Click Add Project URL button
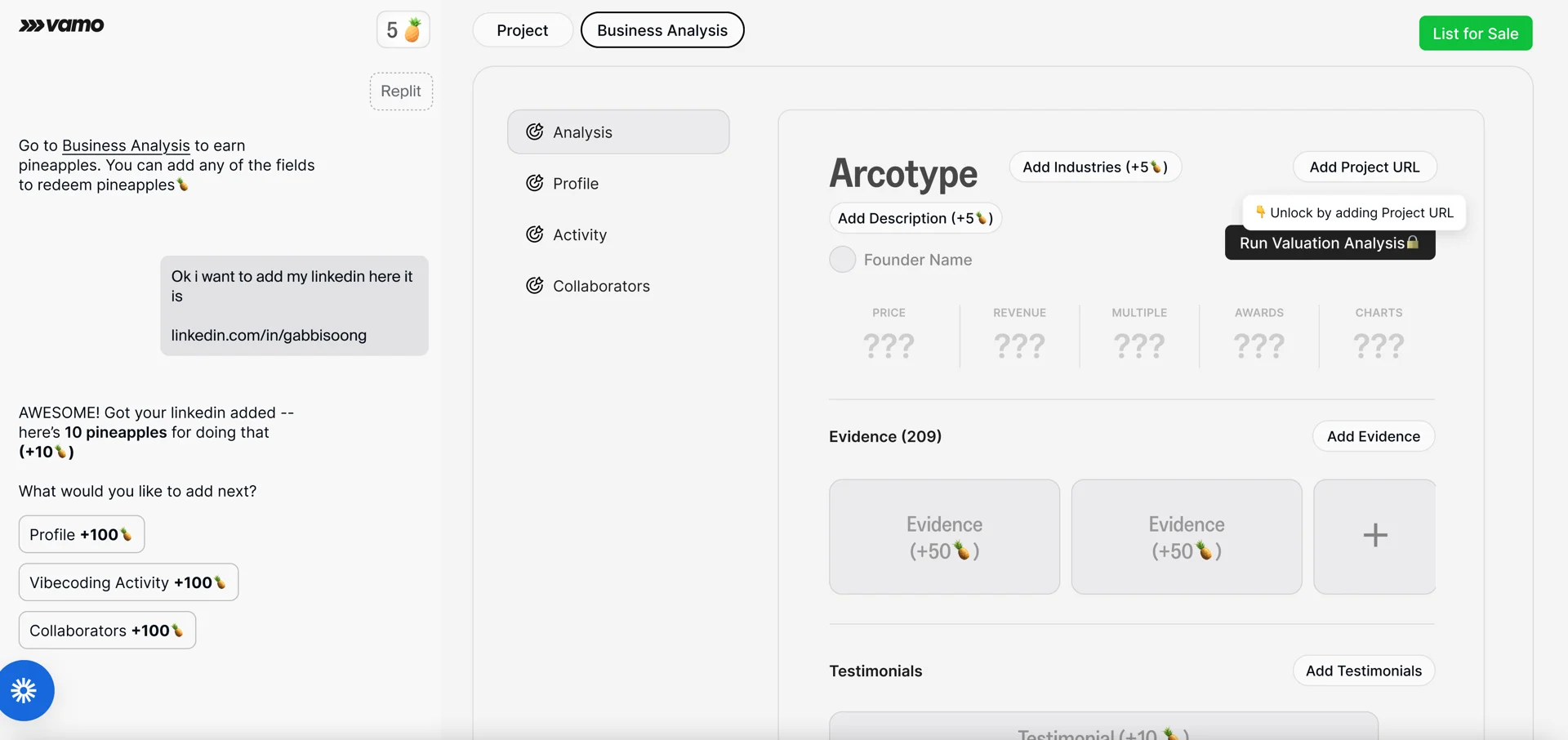 point(1364,167)
